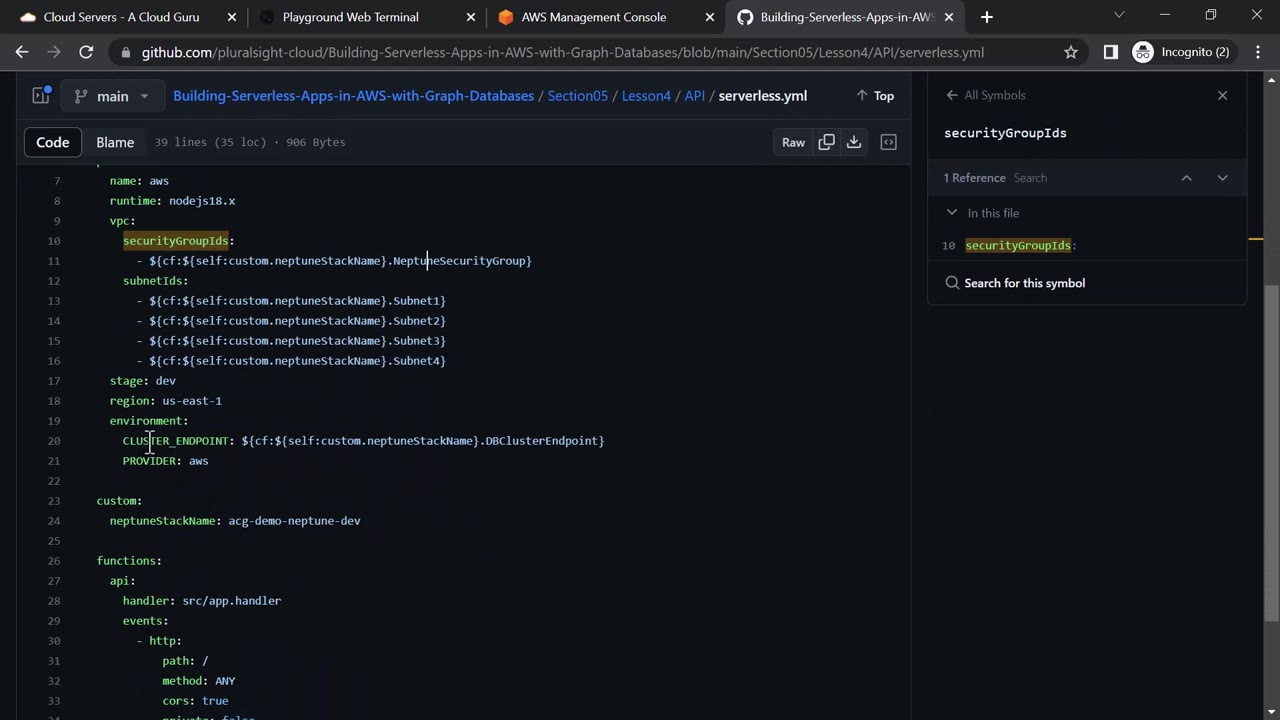Image resolution: width=1280 pixels, height=720 pixels.
Task: Jump to next reference chevron
Action: coord(1222,178)
